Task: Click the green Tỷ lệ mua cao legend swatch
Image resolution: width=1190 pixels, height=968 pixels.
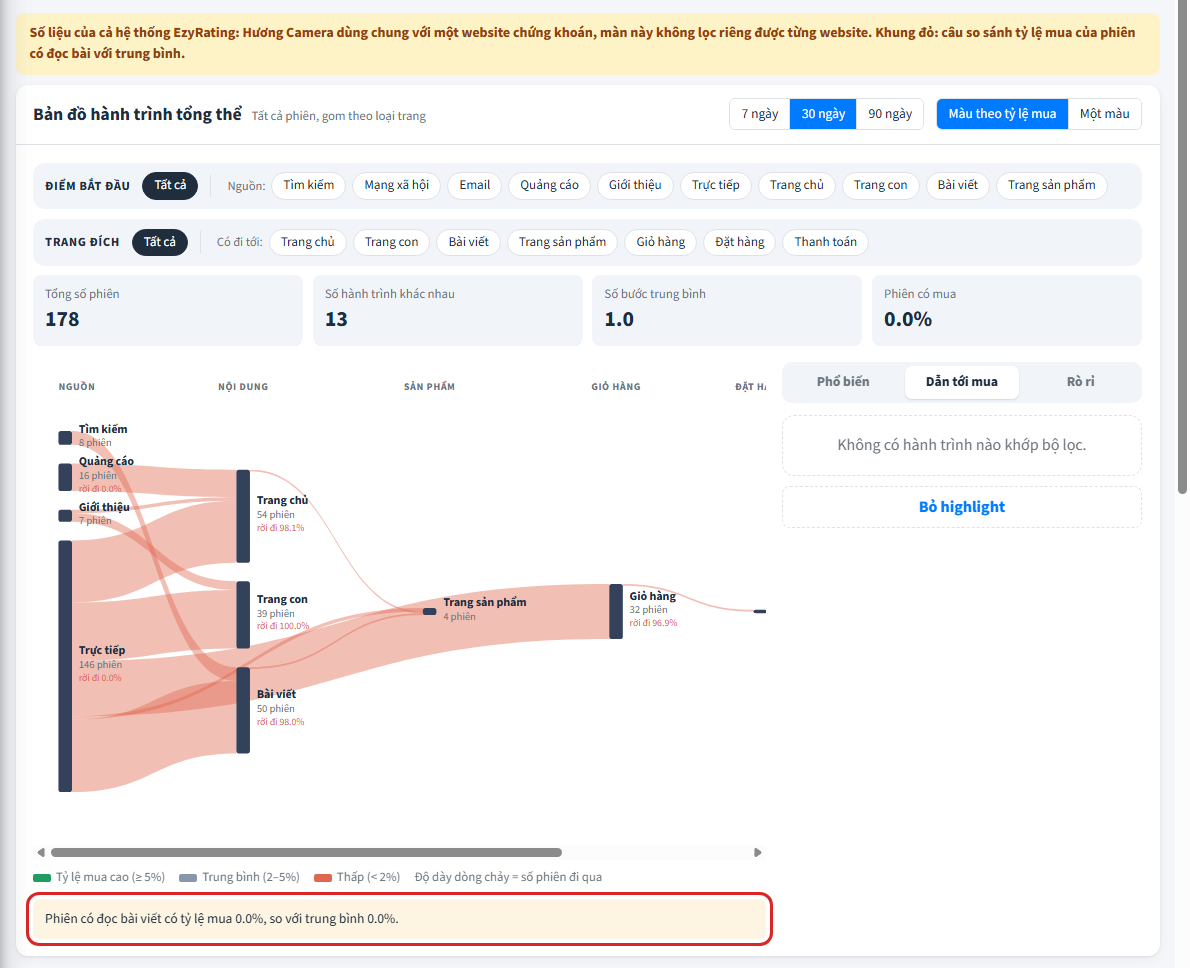Action: point(42,878)
